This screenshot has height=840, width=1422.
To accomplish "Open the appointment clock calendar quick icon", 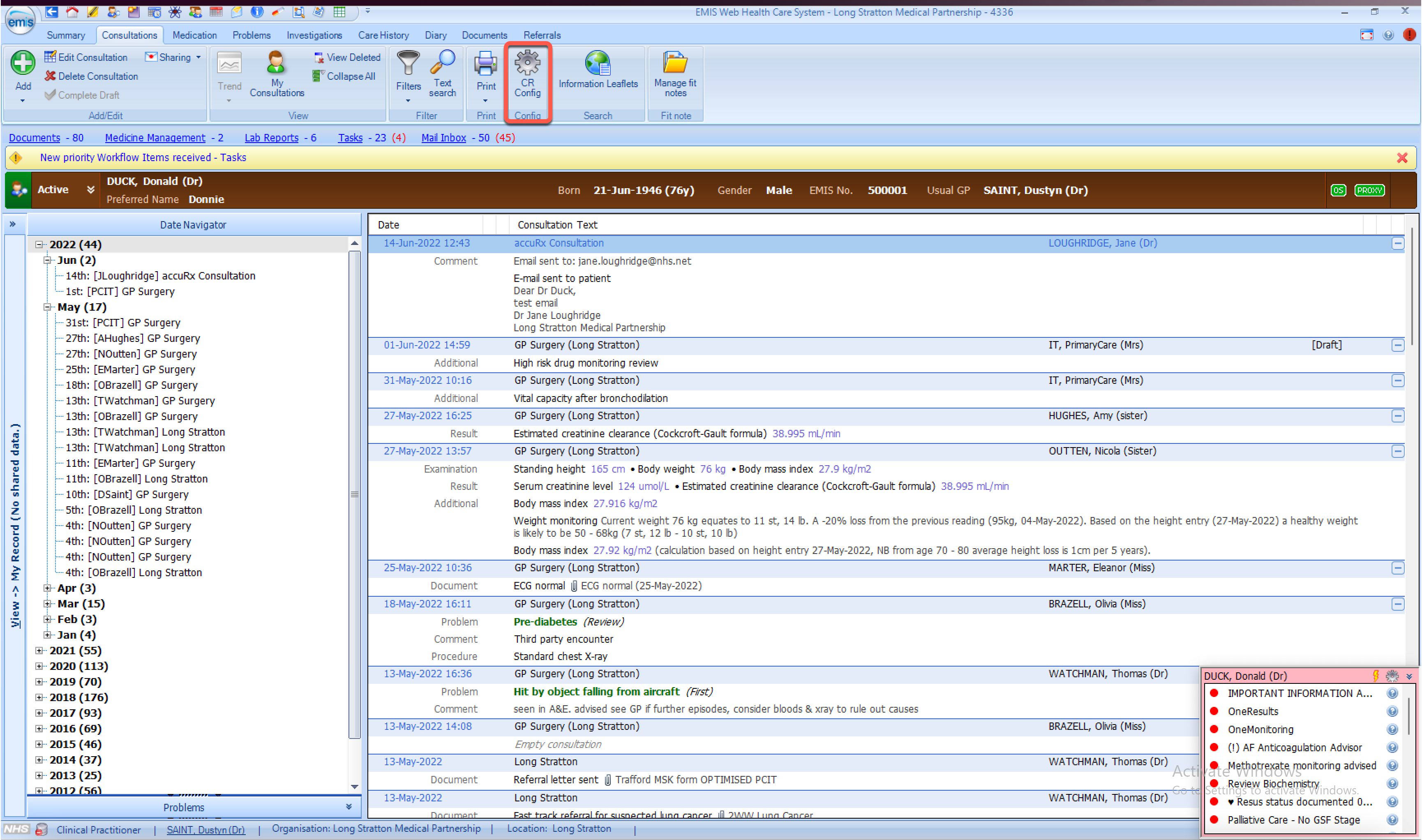I will pyautogui.click(x=154, y=12).
